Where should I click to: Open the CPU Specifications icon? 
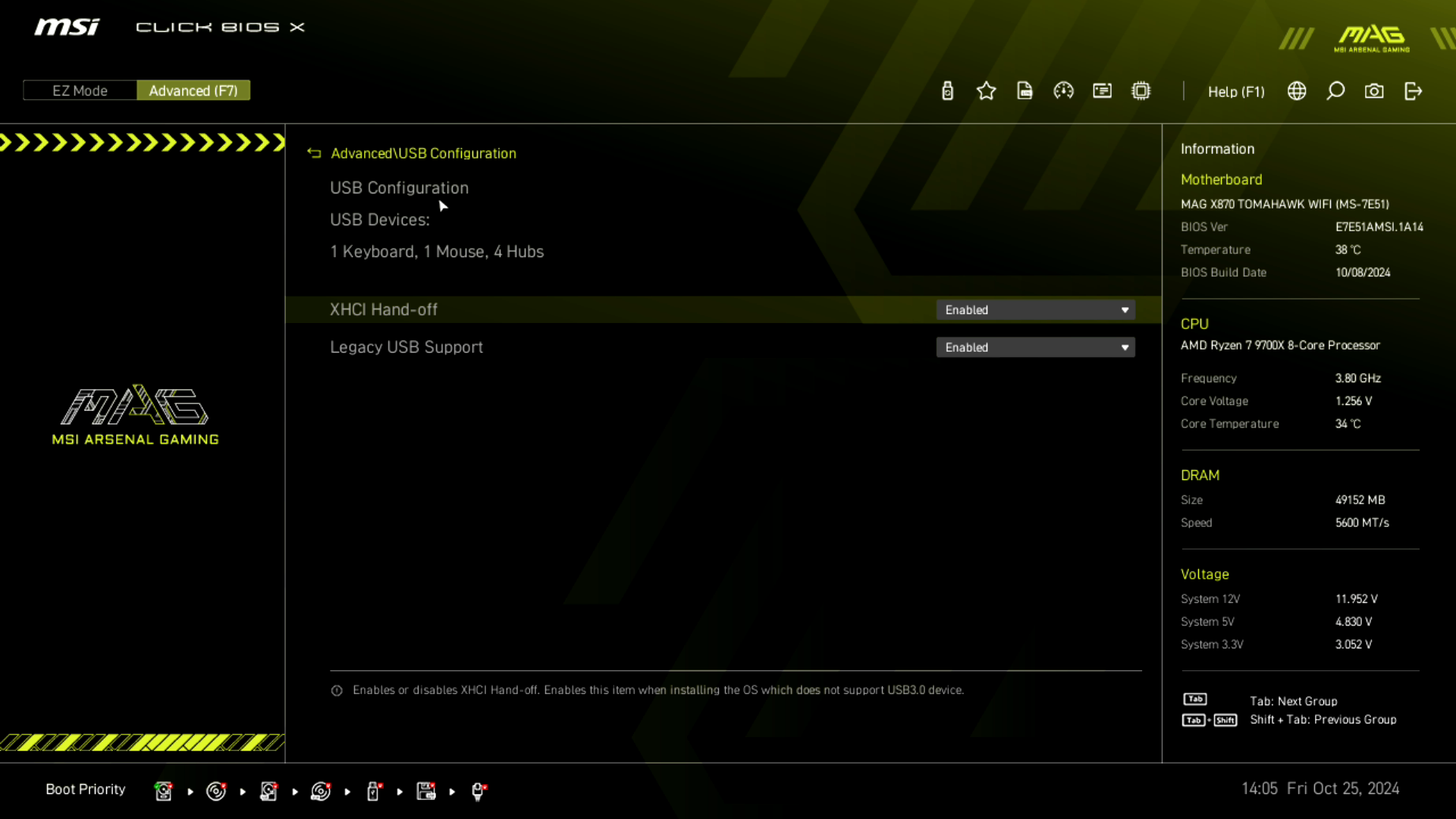pos(1141,91)
